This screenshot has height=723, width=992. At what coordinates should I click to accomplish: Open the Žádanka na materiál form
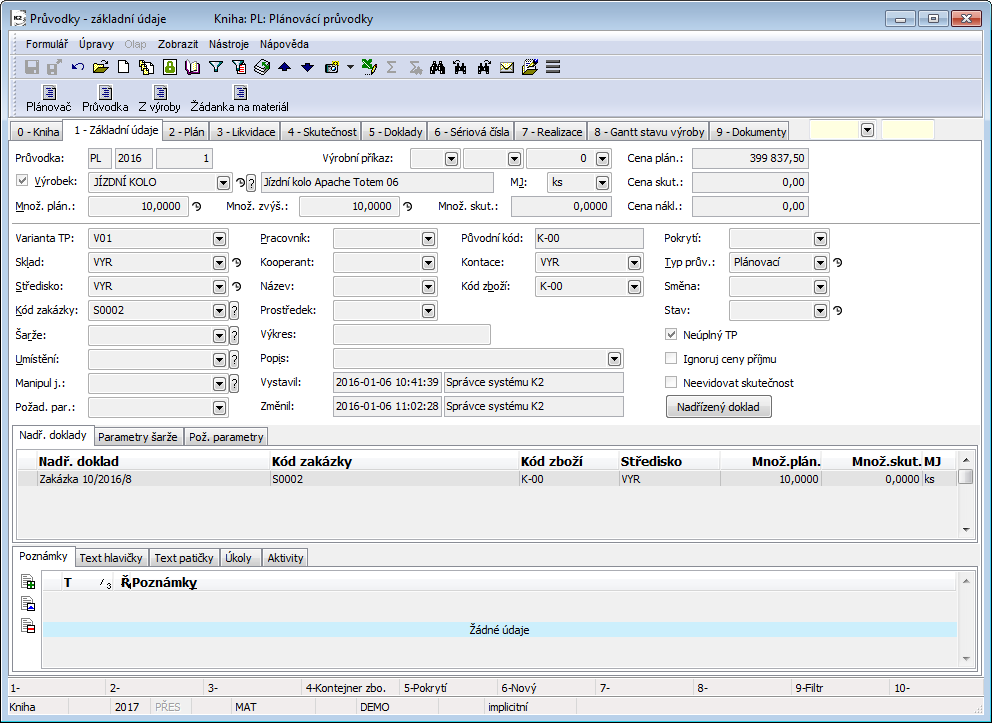239,99
